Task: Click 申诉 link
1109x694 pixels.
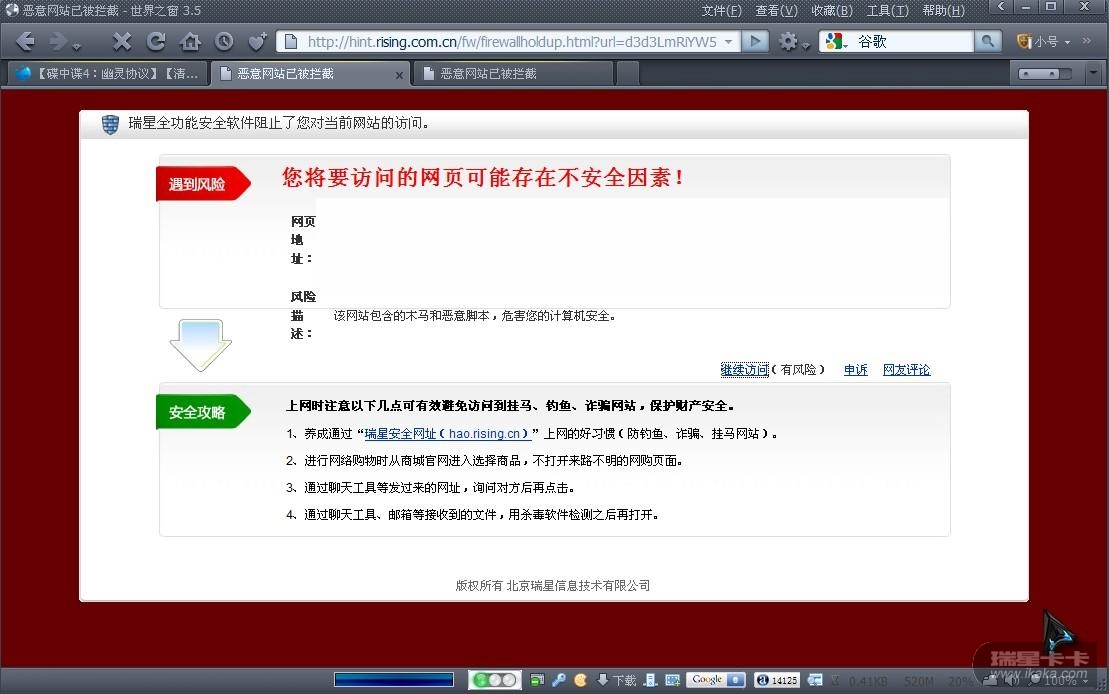Action: (855, 369)
